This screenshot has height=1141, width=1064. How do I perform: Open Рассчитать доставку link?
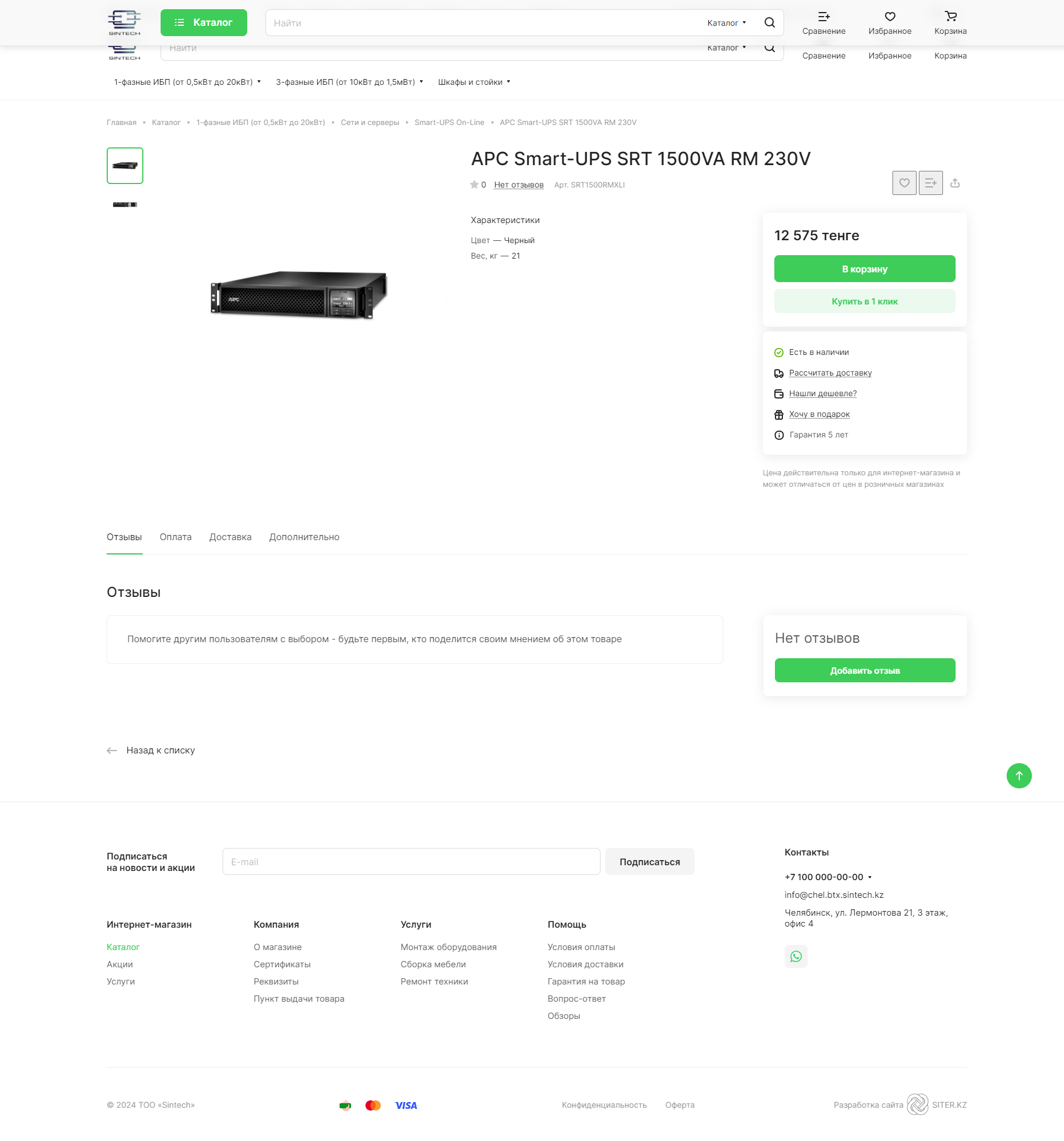click(x=830, y=373)
